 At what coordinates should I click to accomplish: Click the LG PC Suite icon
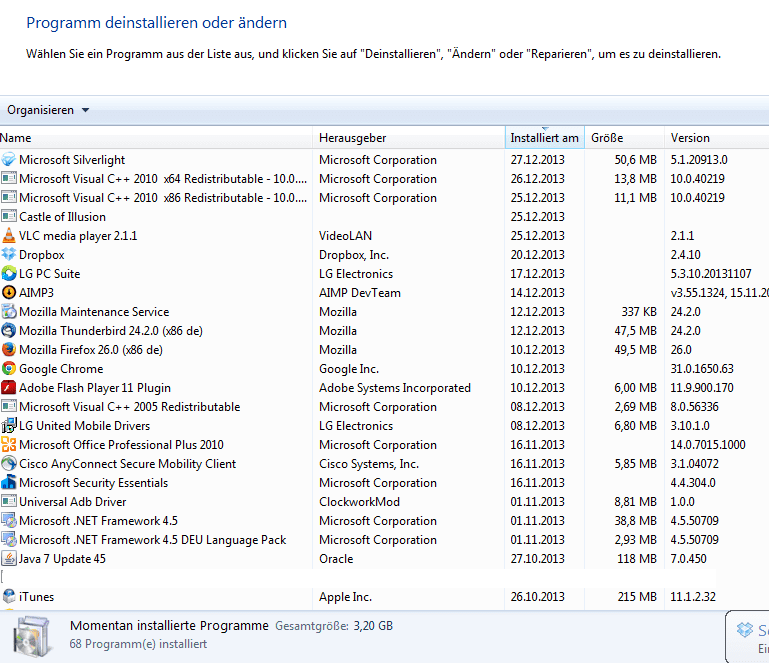click(x=9, y=274)
